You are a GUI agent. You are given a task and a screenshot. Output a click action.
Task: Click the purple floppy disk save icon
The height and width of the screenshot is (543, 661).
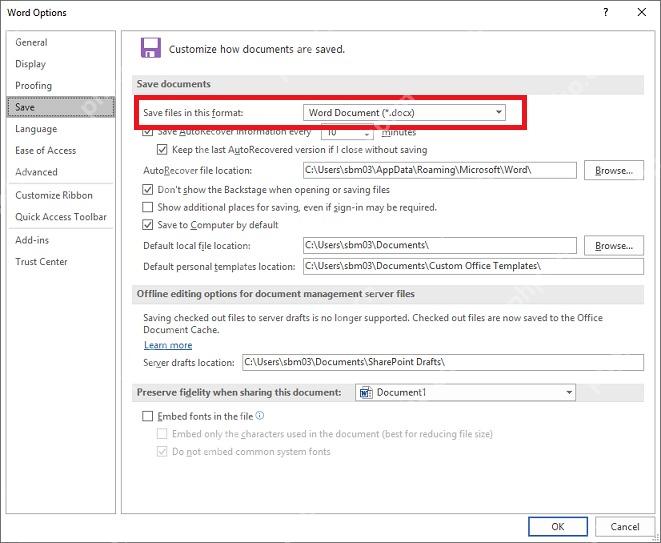click(150, 48)
